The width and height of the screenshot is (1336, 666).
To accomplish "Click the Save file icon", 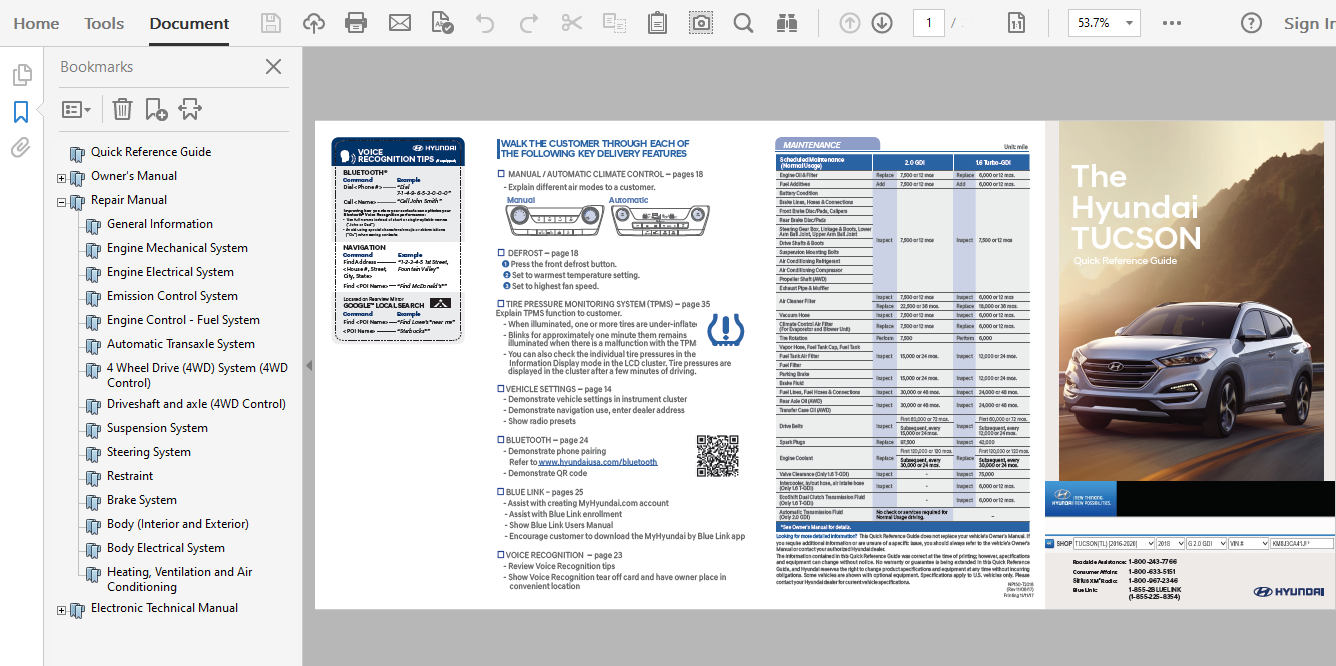I will point(270,23).
